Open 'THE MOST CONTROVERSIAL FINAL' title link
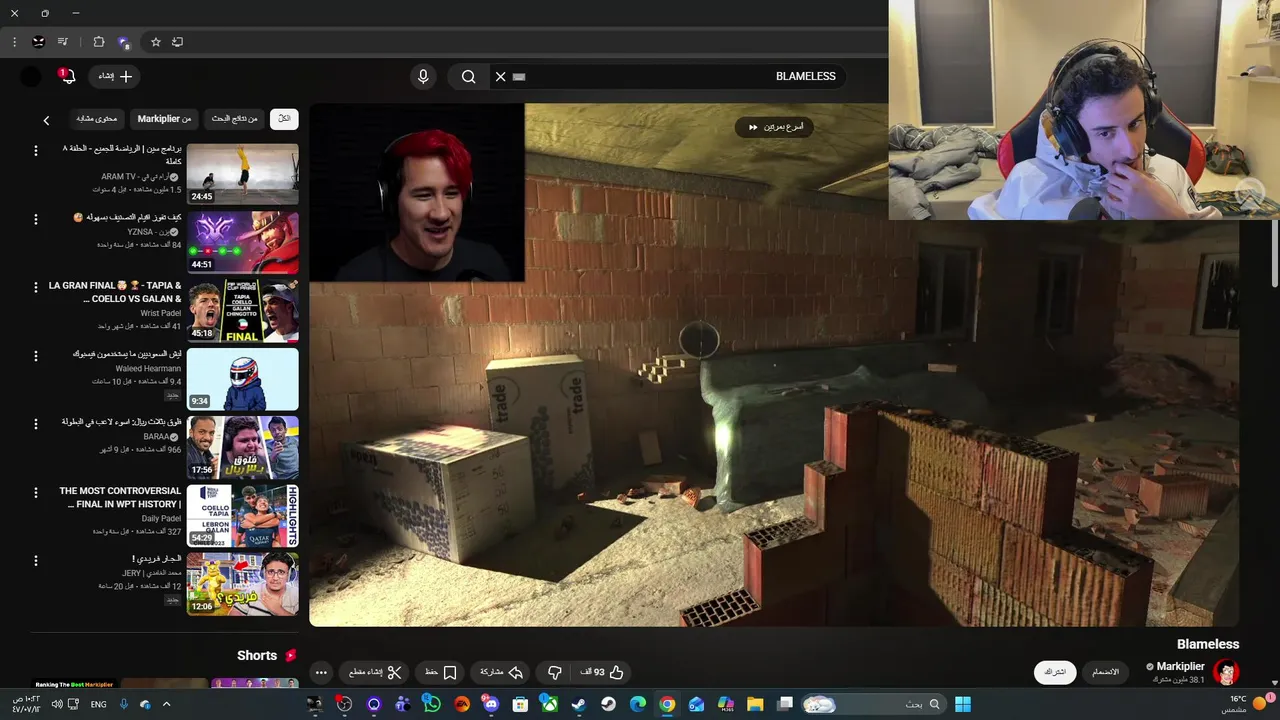 point(120,498)
